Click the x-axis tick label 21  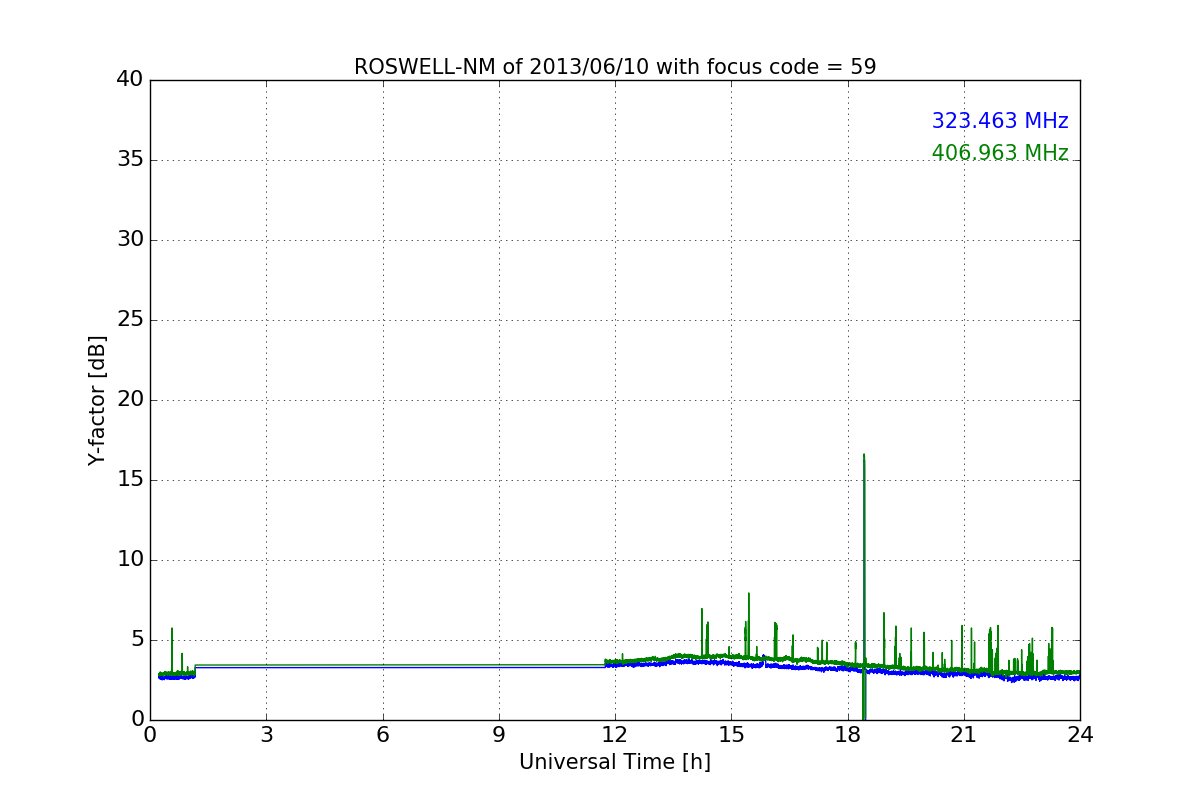(963, 735)
